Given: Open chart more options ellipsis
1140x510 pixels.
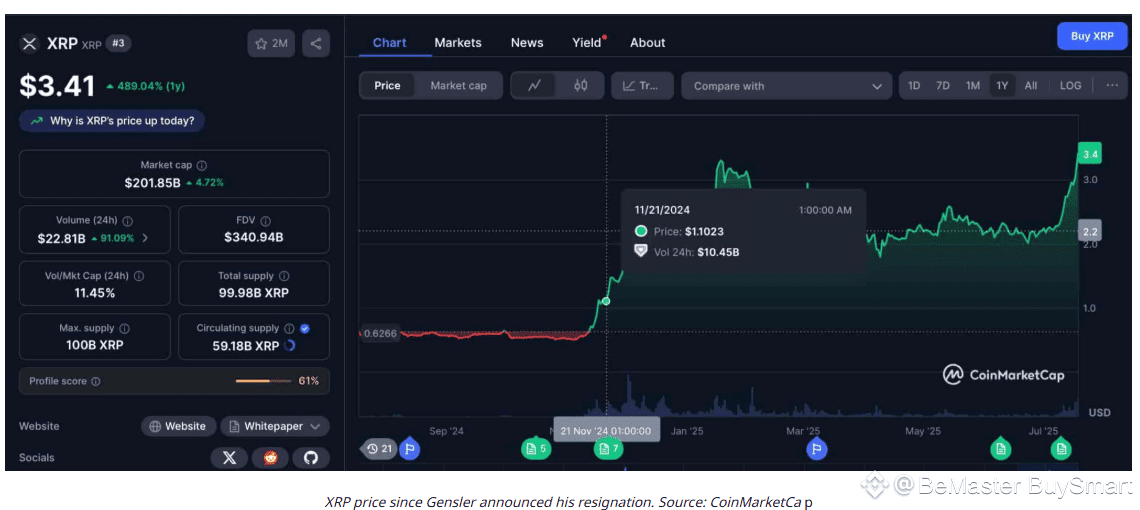Looking at the screenshot, I should [x=1112, y=86].
